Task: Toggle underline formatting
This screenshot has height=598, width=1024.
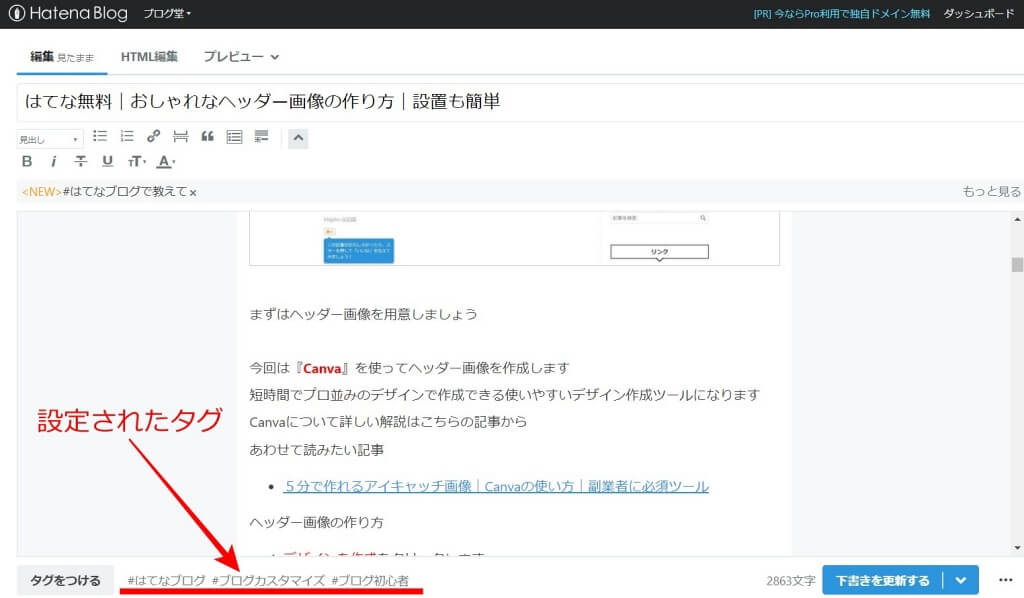Action: pyautogui.click(x=106, y=160)
